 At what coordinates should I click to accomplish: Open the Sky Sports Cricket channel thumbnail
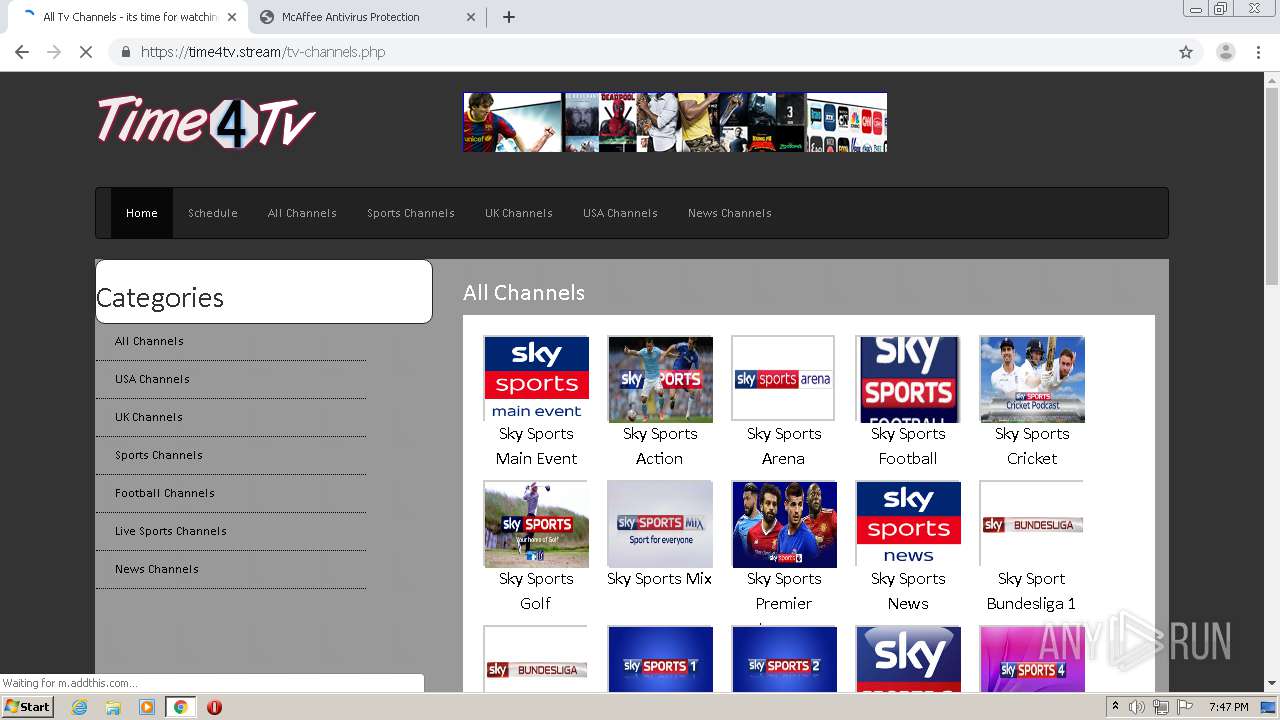(x=1032, y=379)
